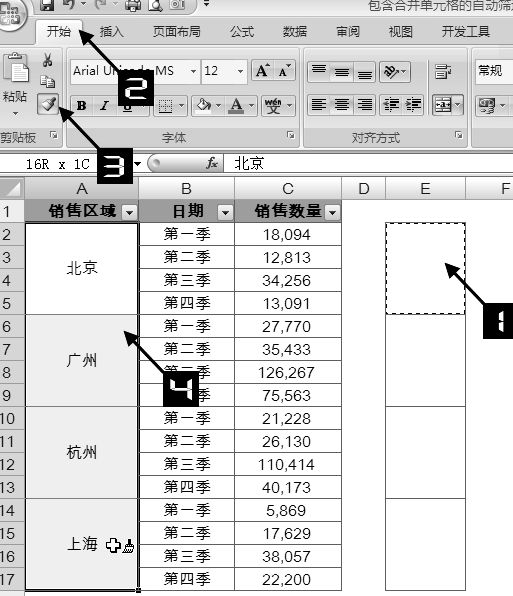Click the Save icon in quick access toolbar

point(47,5)
